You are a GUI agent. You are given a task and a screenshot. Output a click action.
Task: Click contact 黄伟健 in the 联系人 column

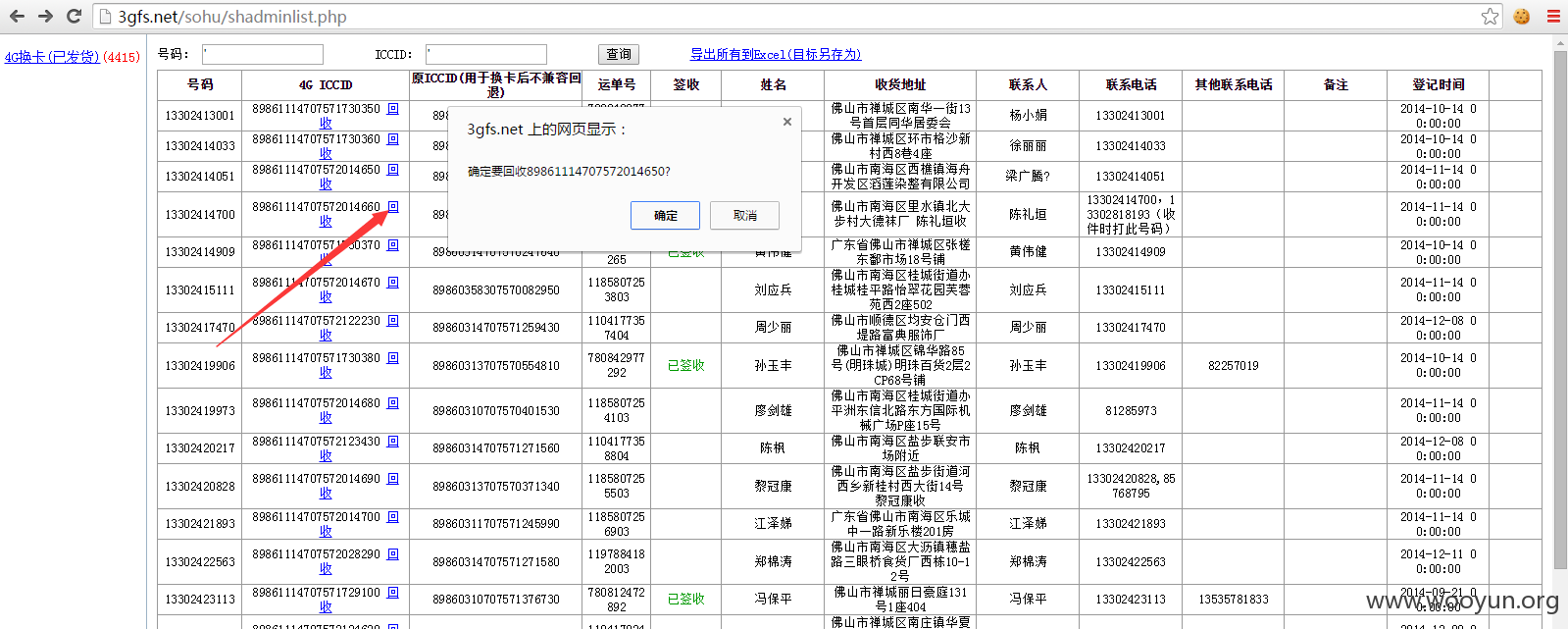(1028, 252)
